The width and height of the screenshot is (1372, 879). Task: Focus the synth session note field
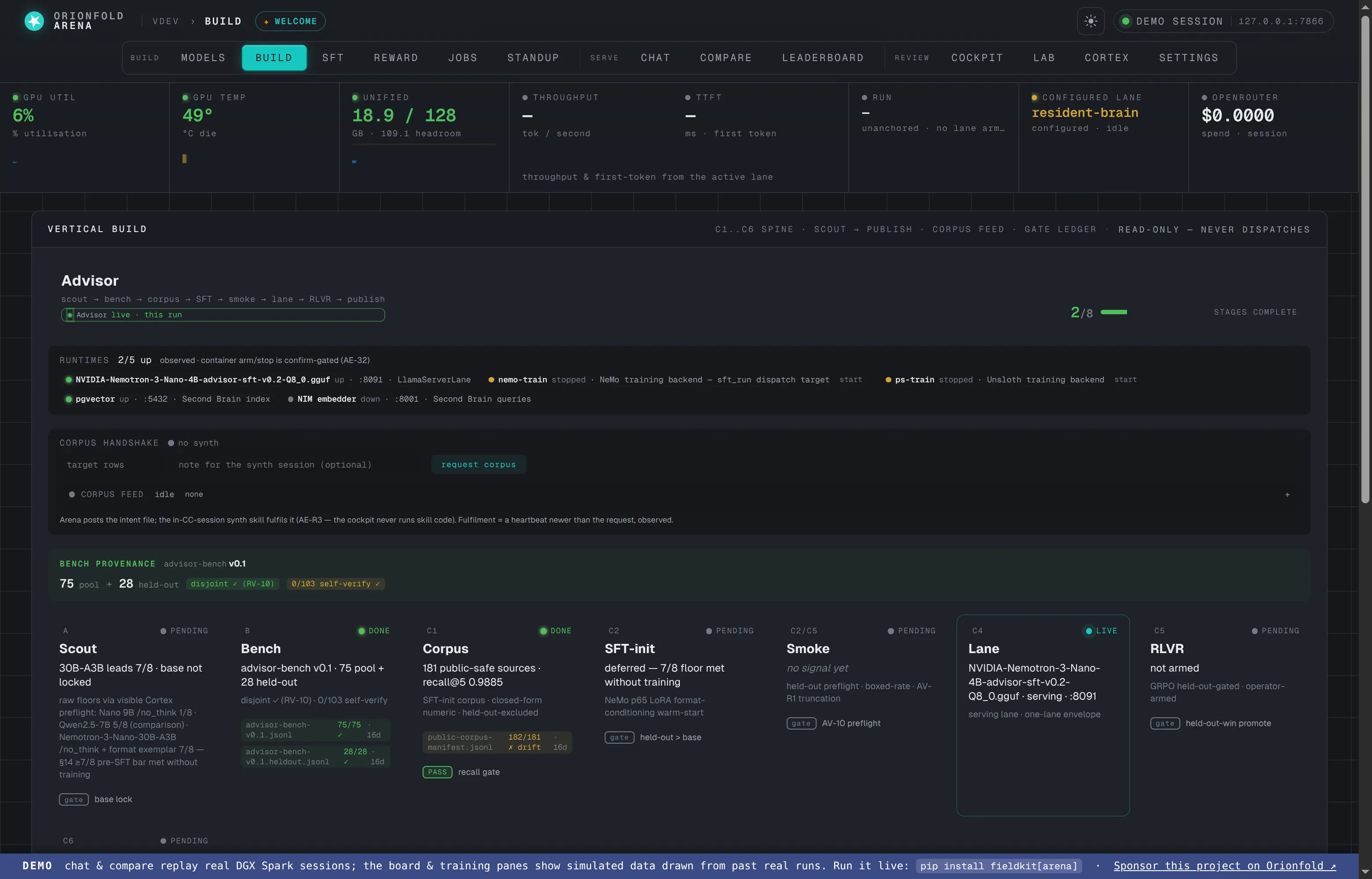[297, 465]
